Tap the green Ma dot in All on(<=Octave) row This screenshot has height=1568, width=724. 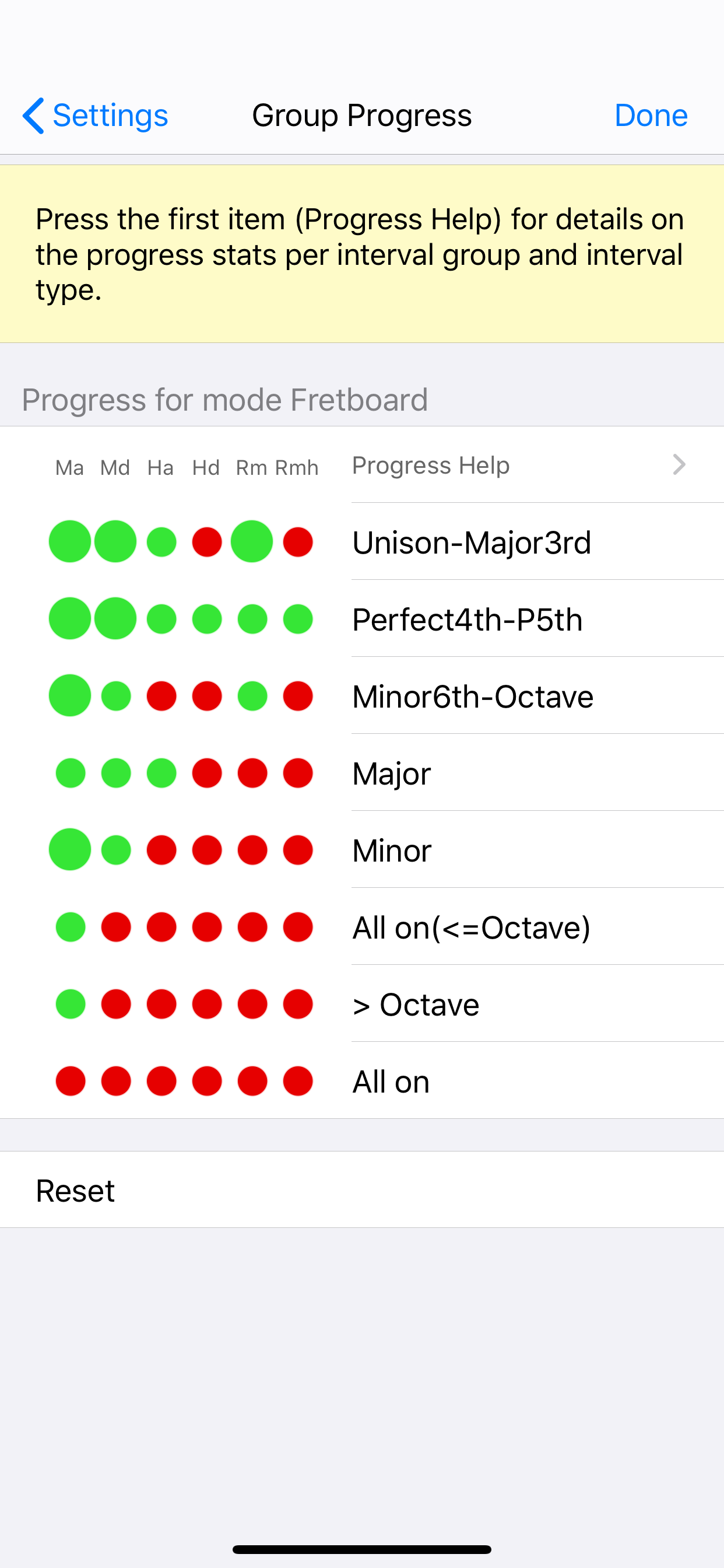coord(69,926)
